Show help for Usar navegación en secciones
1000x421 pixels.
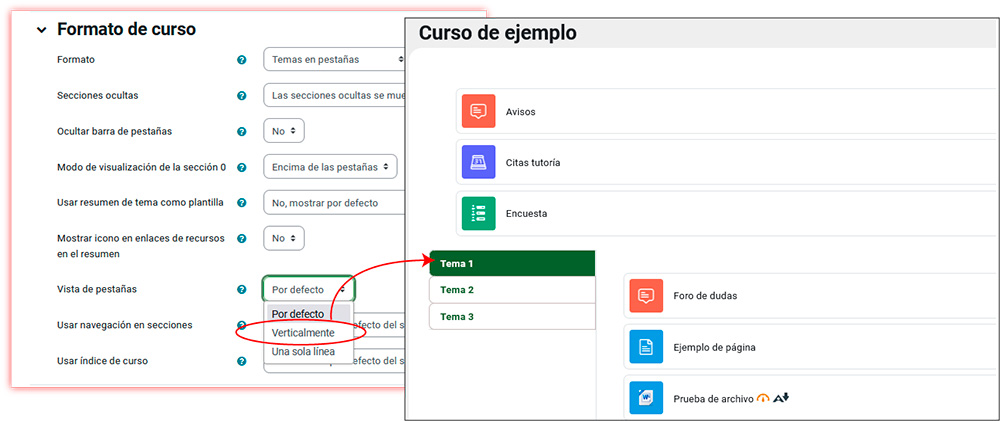point(242,325)
